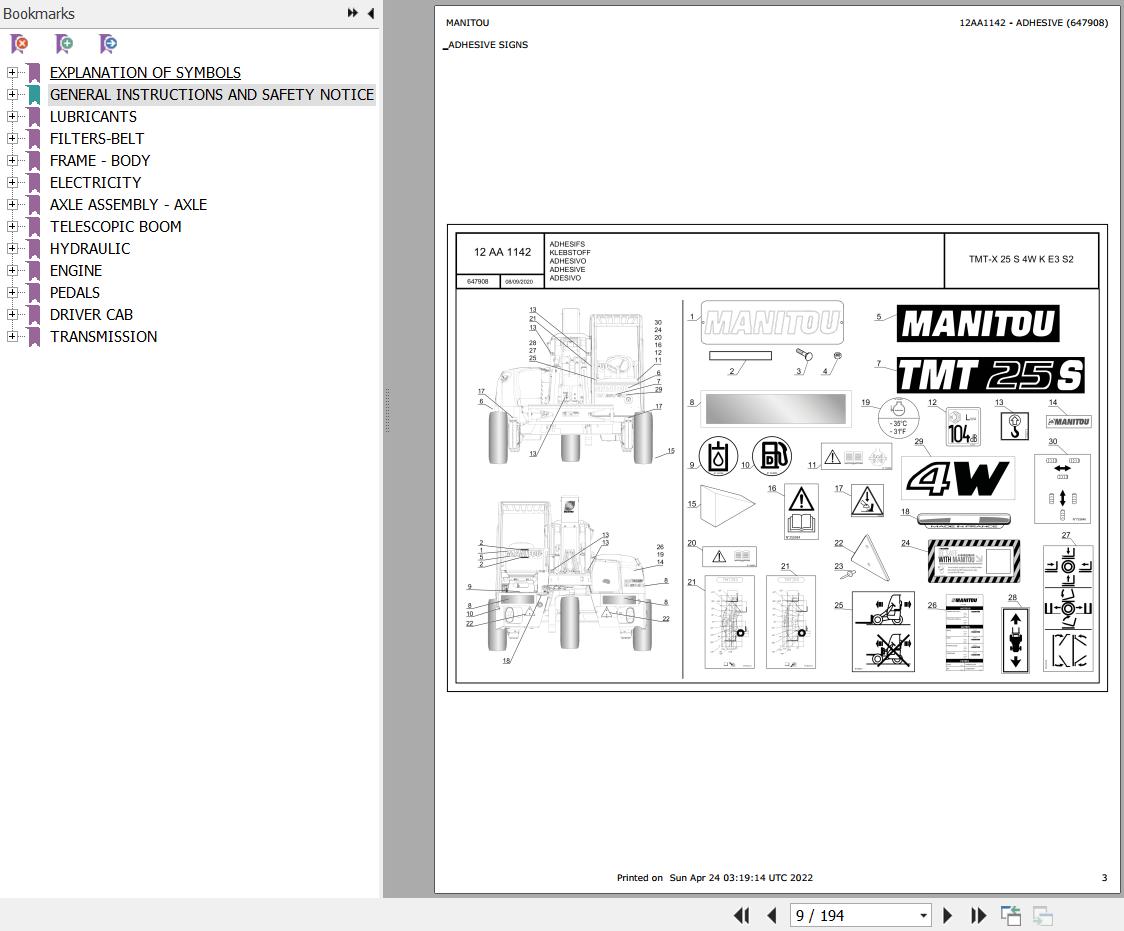The image size is (1124, 931).
Task: Select the FILTERS-BELT bookmark
Action: 97,139
